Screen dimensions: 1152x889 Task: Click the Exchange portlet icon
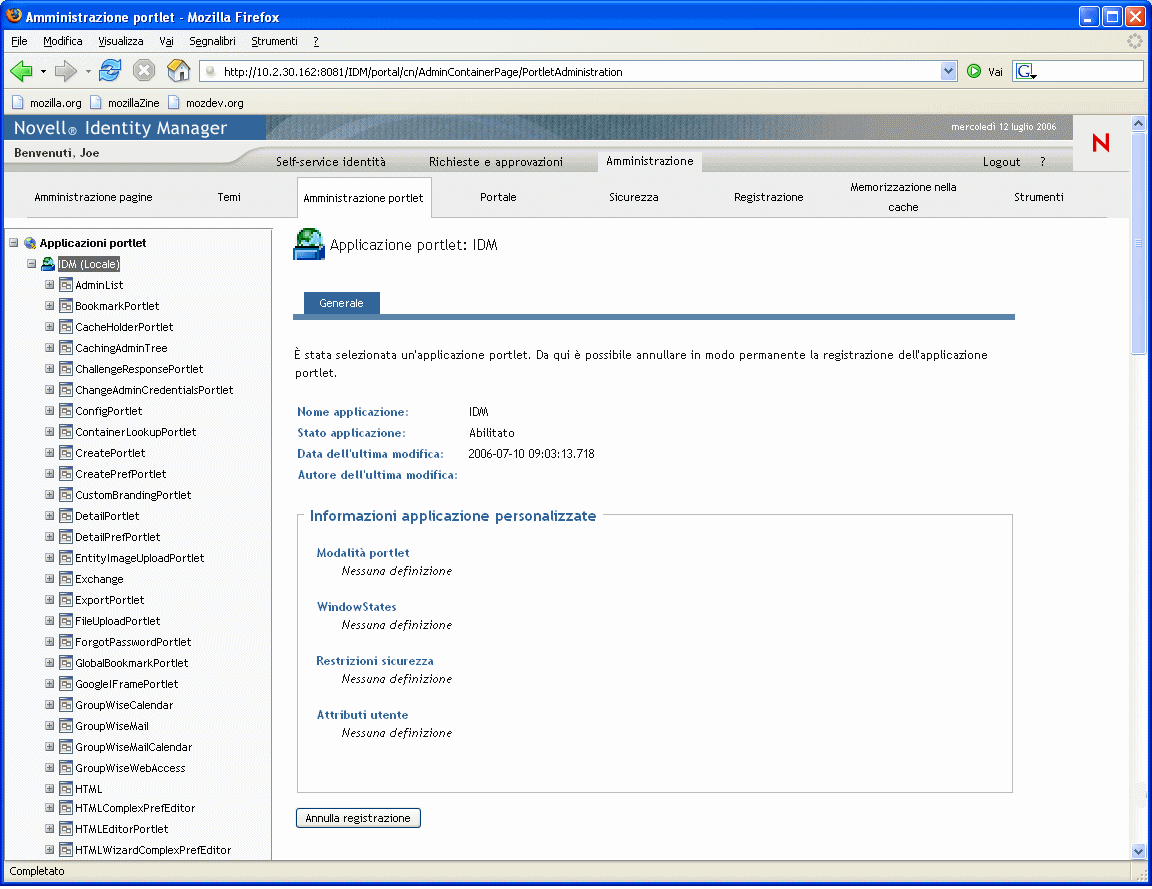coord(66,579)
